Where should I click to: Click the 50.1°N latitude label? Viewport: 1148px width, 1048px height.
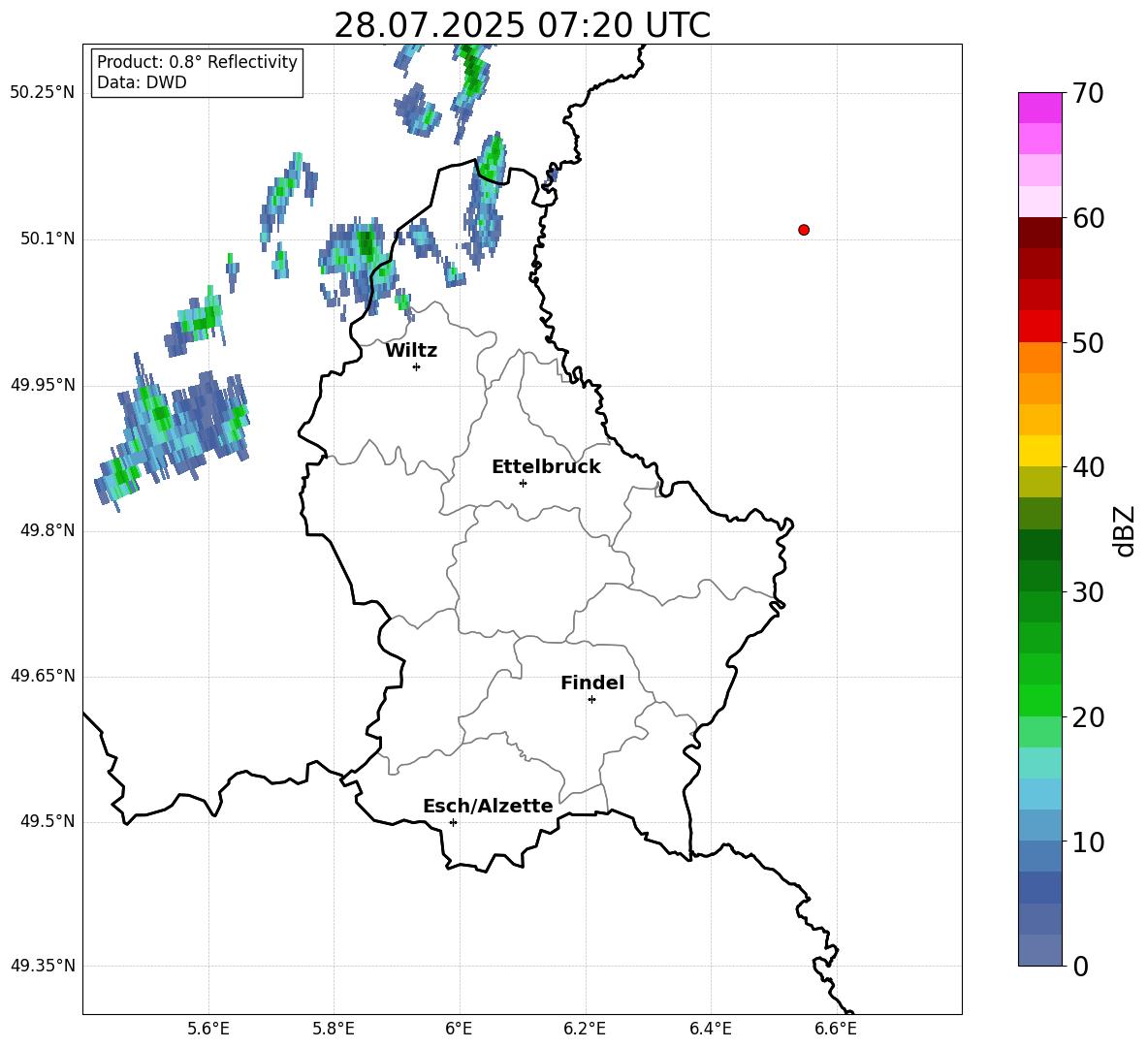[48, 238]
